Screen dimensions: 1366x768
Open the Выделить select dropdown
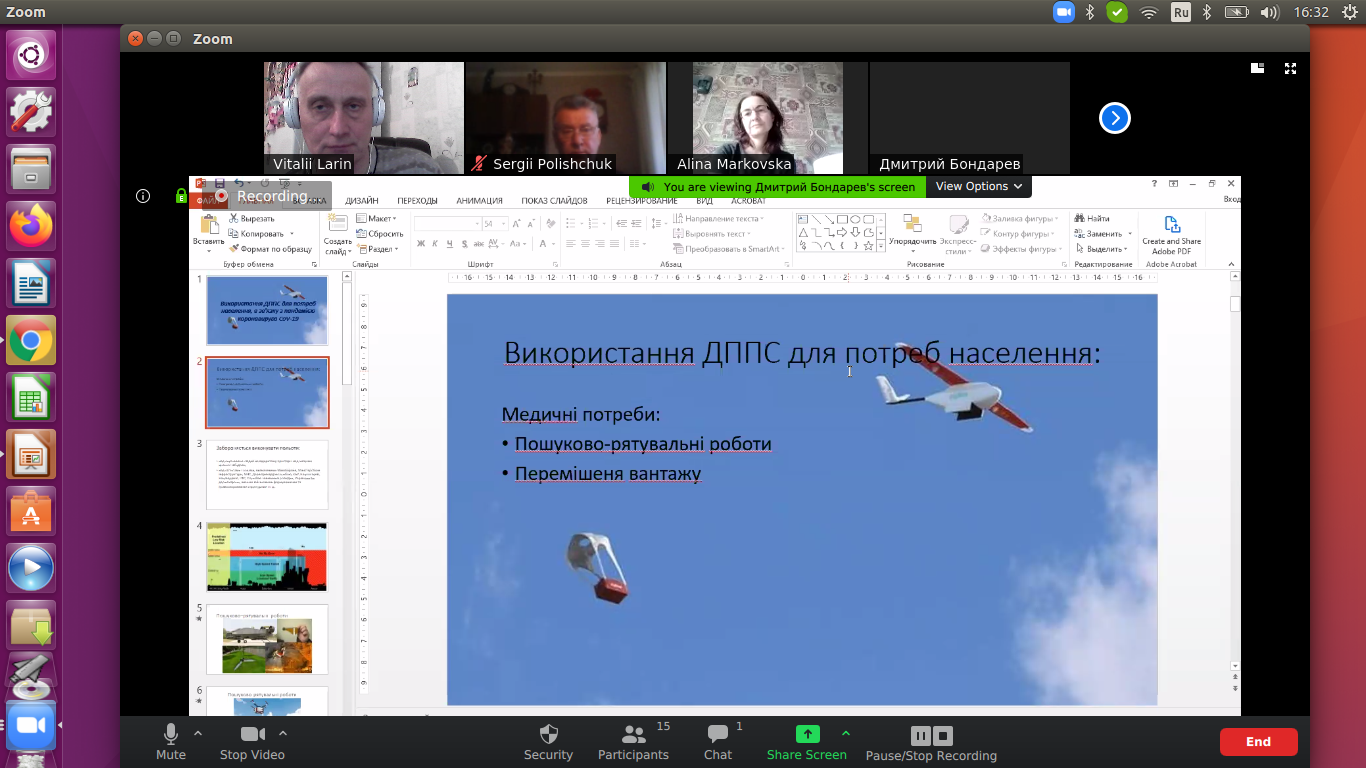[1103, 249]
